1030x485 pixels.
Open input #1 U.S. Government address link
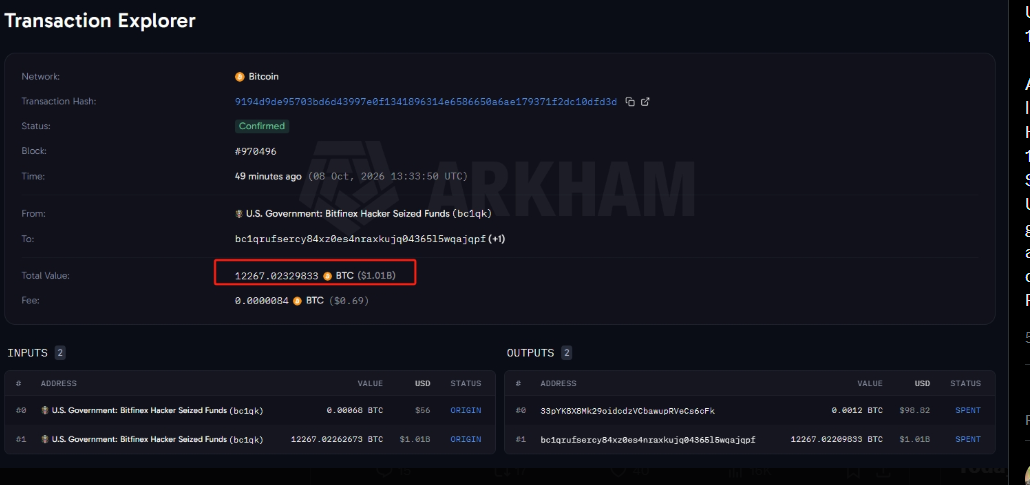(157, 439)
